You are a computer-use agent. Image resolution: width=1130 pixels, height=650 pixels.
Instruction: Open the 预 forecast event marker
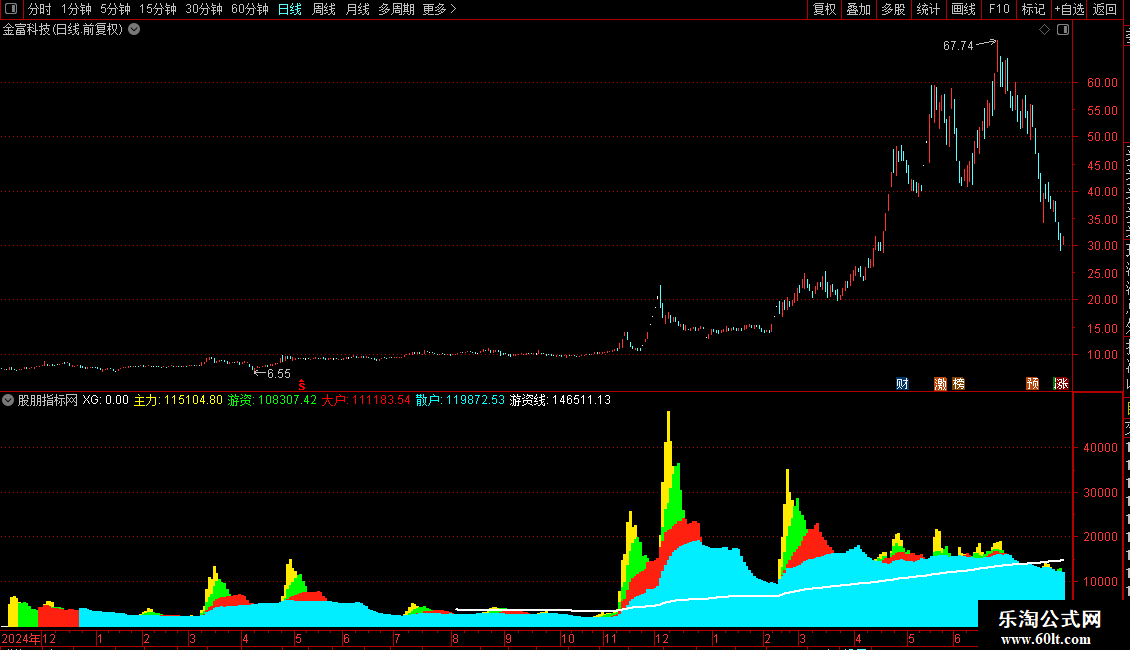coord(1033,383)
